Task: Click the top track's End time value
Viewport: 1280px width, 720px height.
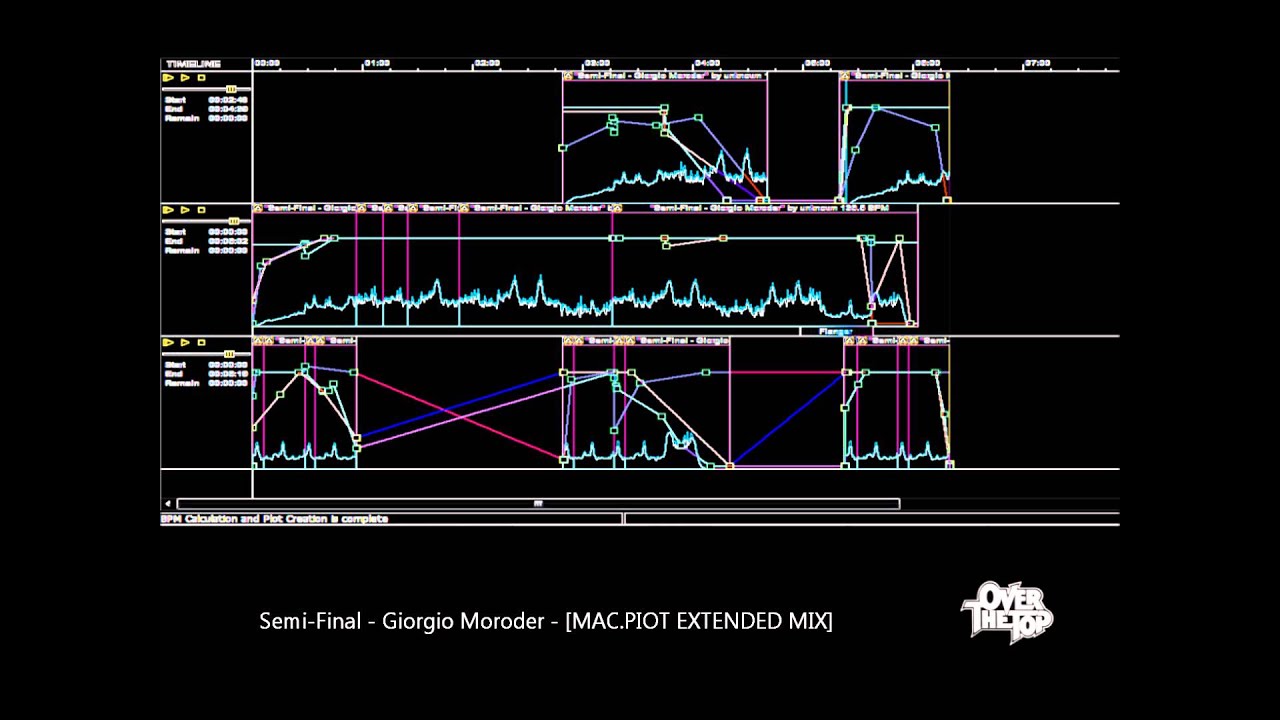Action: click(x=228, y=109)
